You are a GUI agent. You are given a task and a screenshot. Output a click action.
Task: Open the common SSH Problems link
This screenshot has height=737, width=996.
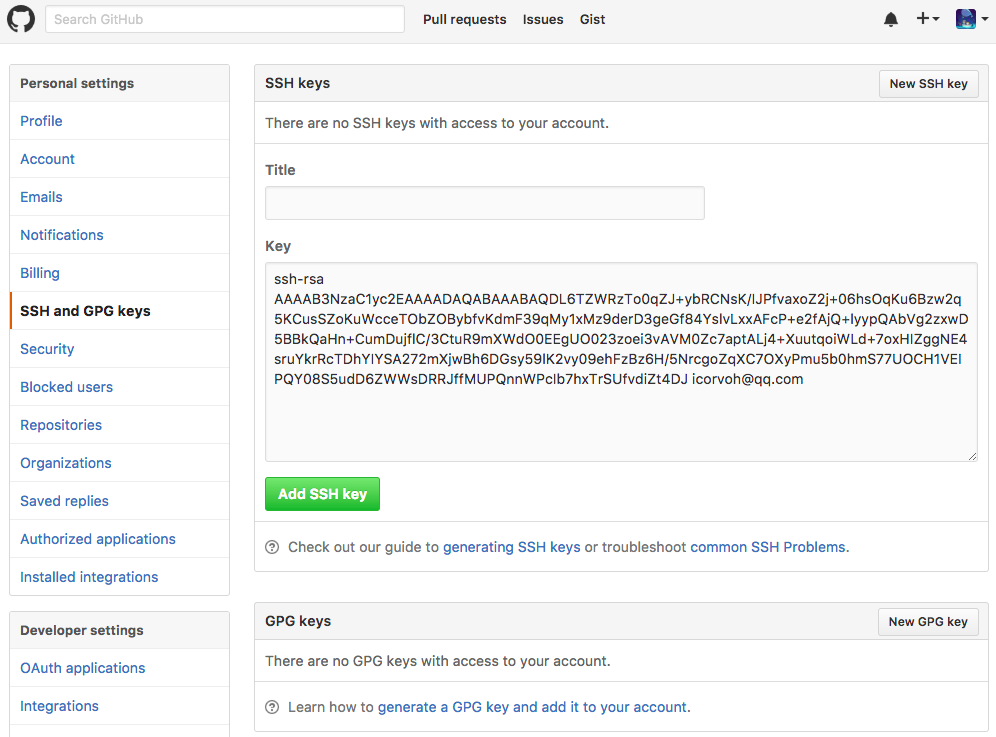tap(767, 547)
